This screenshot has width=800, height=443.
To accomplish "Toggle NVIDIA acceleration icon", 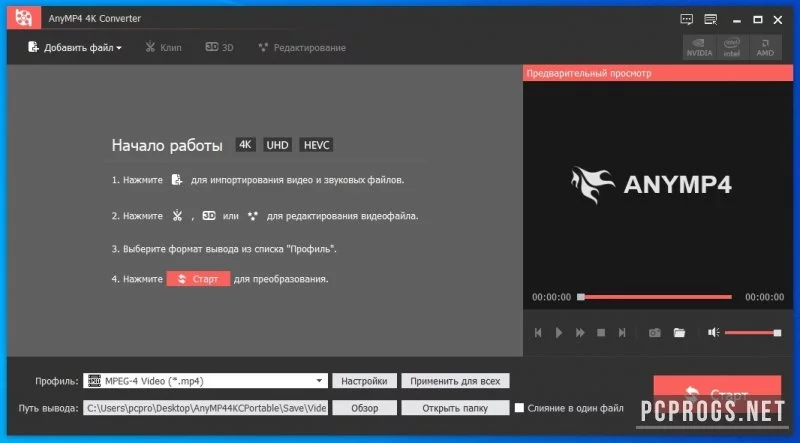I will pos(699,47).
